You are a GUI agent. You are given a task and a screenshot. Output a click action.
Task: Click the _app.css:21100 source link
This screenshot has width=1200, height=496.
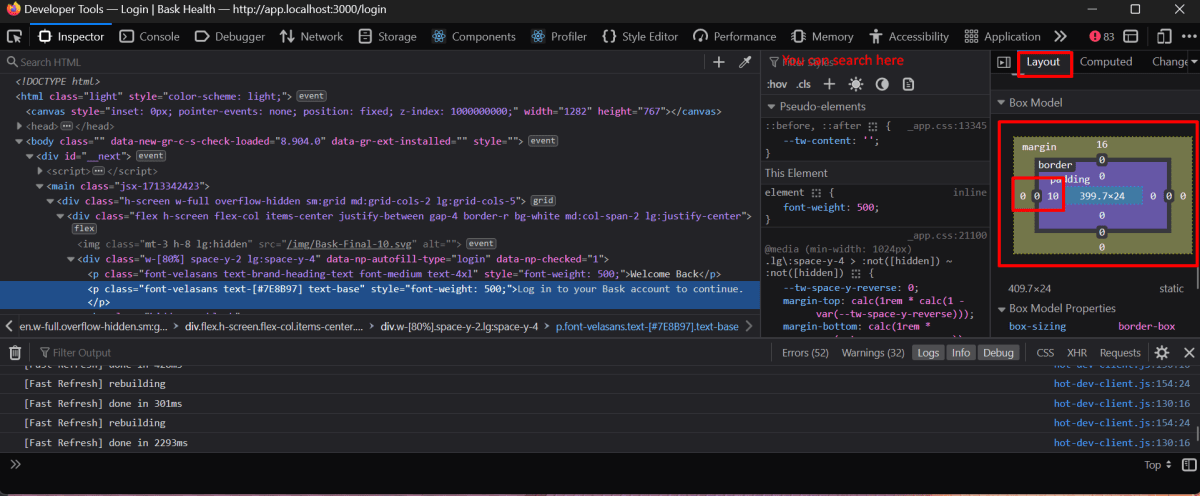coord(947,236)
